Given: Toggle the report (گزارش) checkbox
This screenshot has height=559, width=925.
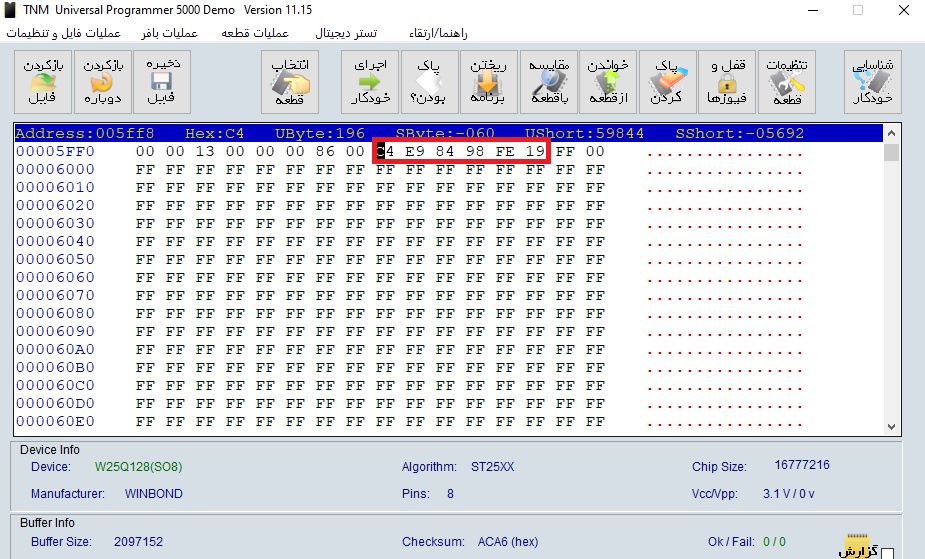Looking at the screenshot, I should (887, 554).
